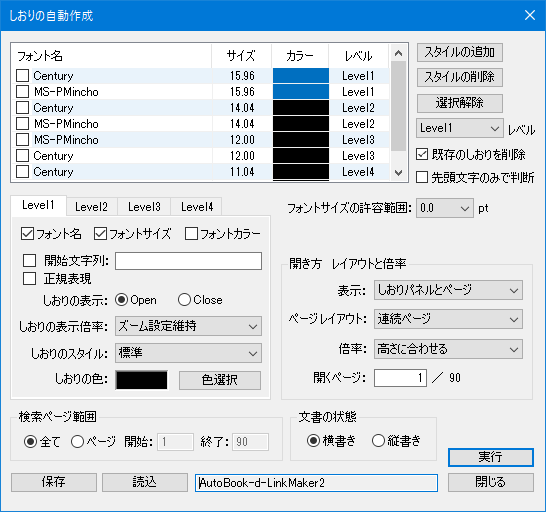Open the Level1 level dropdown
Screen dimensions: 546x512
[460, 128]
